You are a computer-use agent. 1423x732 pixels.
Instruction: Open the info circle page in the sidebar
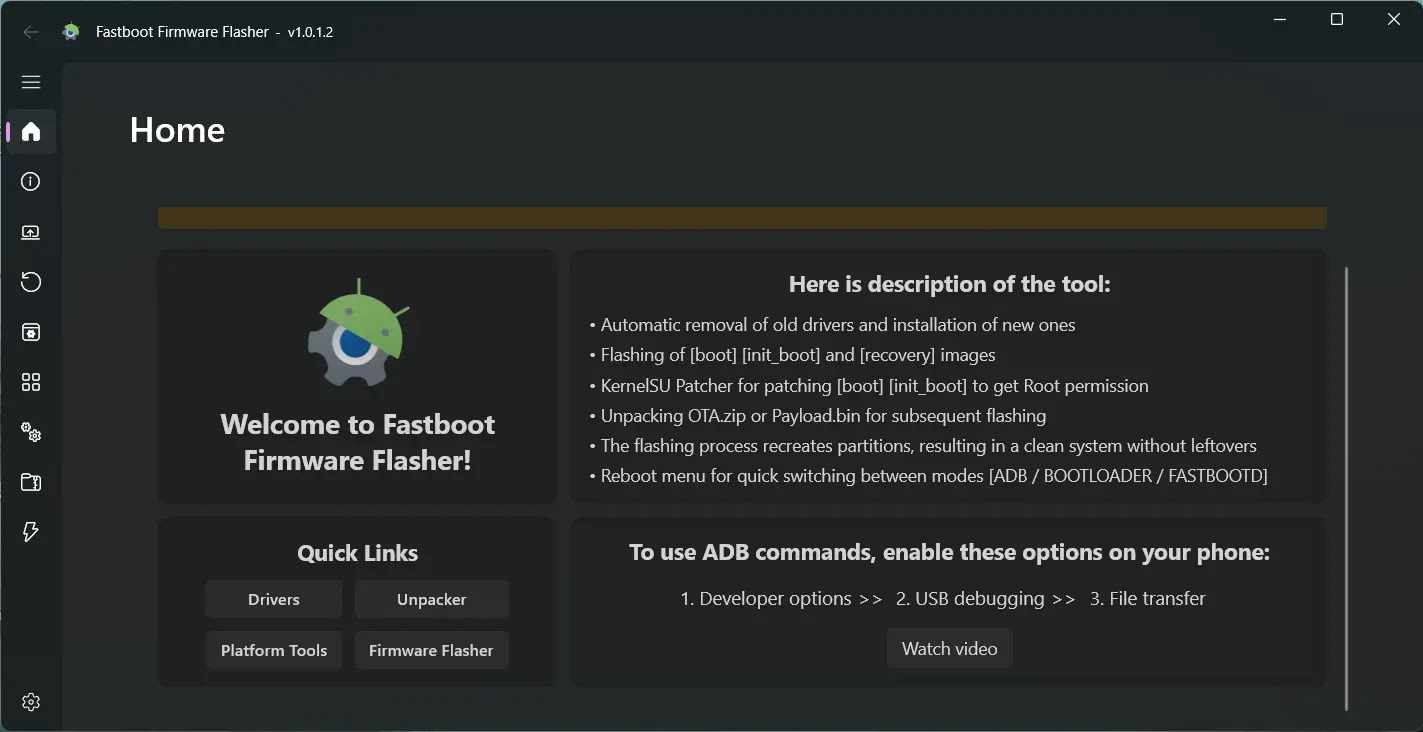[x=31, y=181]
